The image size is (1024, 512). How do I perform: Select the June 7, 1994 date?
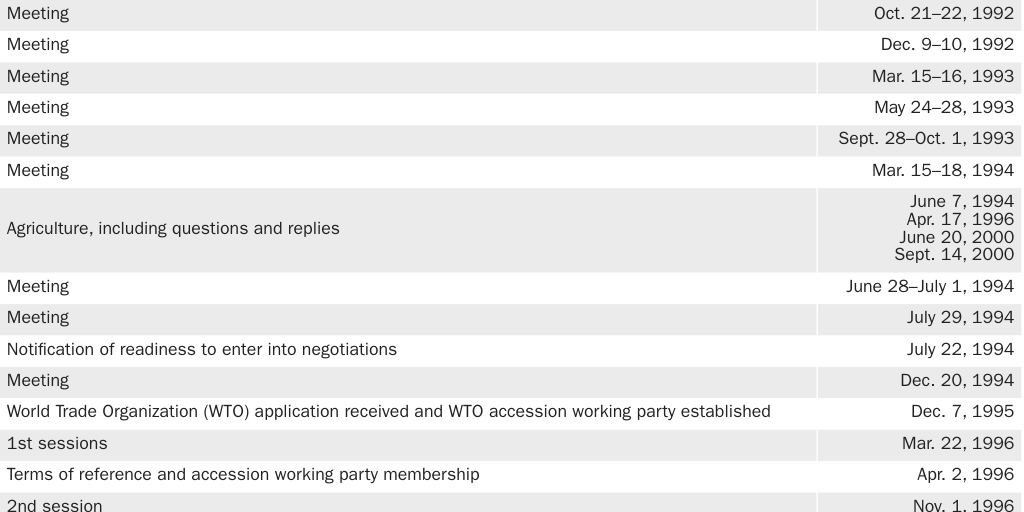[x=961, y=201]
